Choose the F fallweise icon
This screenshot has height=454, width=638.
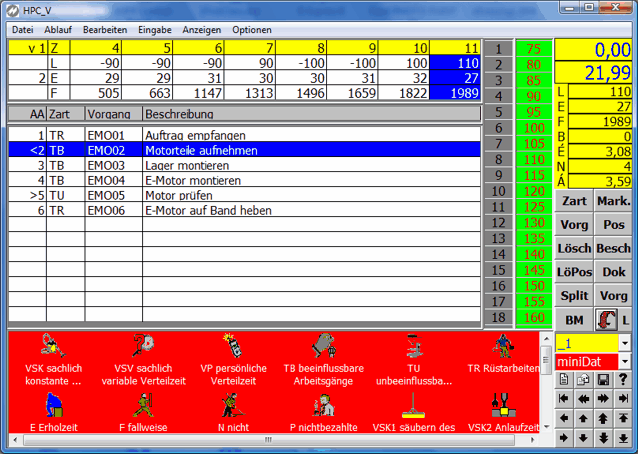(139, 405)
